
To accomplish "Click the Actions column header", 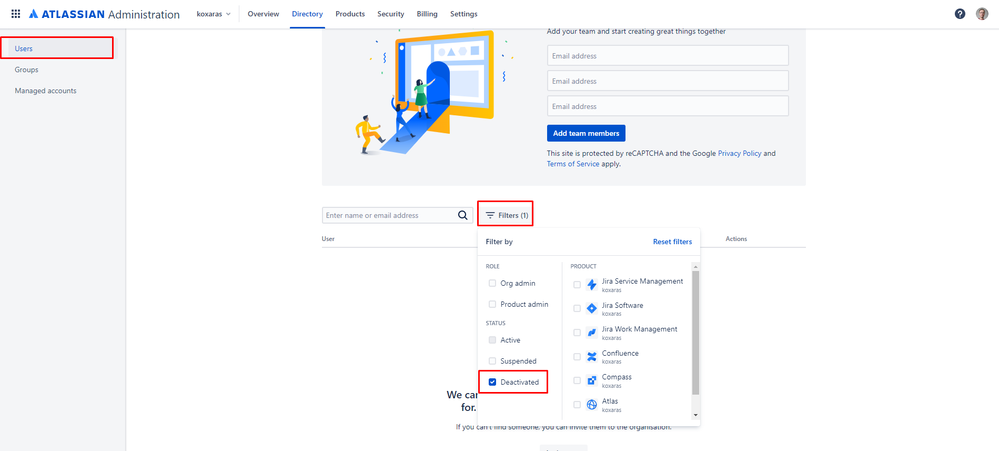I will click(737, 239).
